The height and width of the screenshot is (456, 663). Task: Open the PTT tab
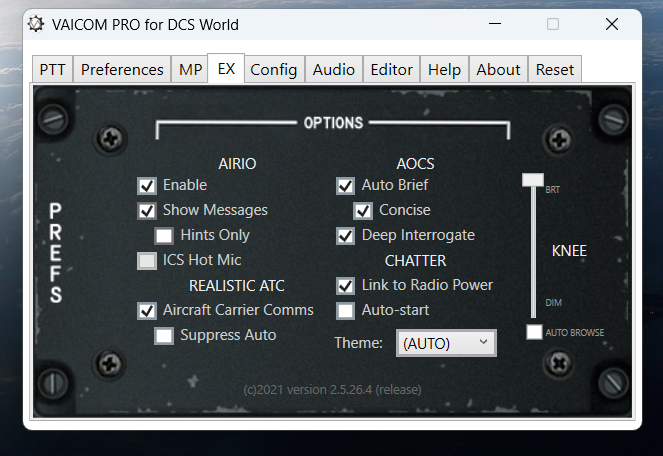[x=52, y=69]
